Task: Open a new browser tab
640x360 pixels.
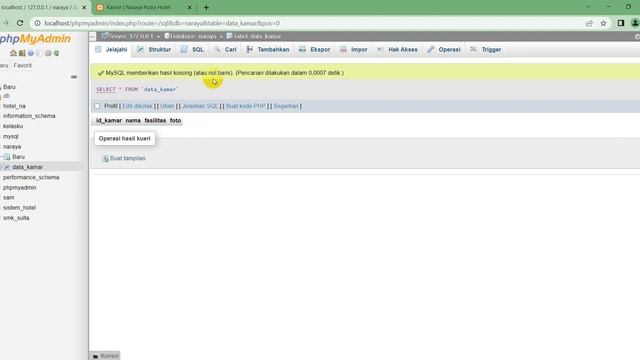Action: pos(206,7)
